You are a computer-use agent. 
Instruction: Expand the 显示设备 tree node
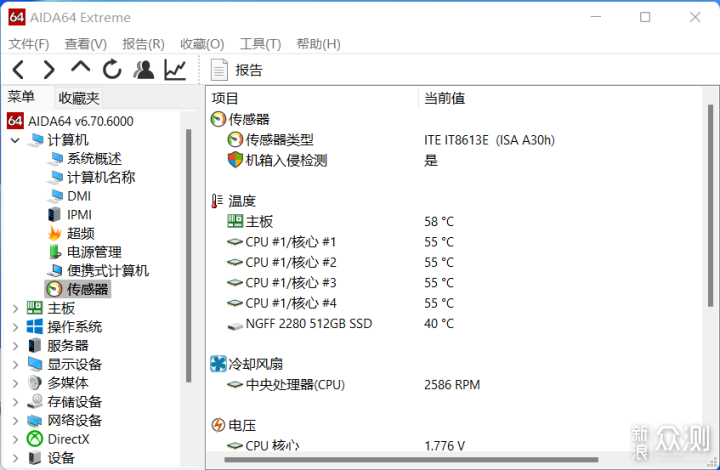click(15, 364)
